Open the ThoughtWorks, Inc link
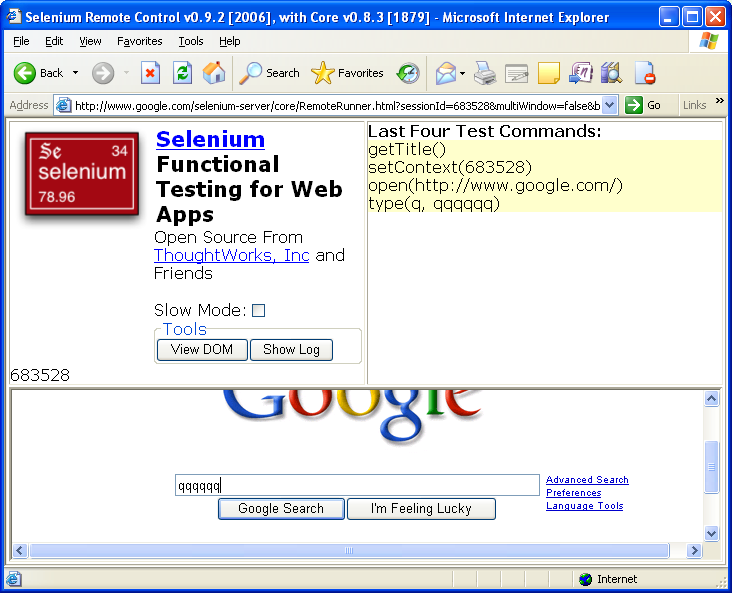The width and height of the screenshot is (732, 593). [x=232, y=255]
